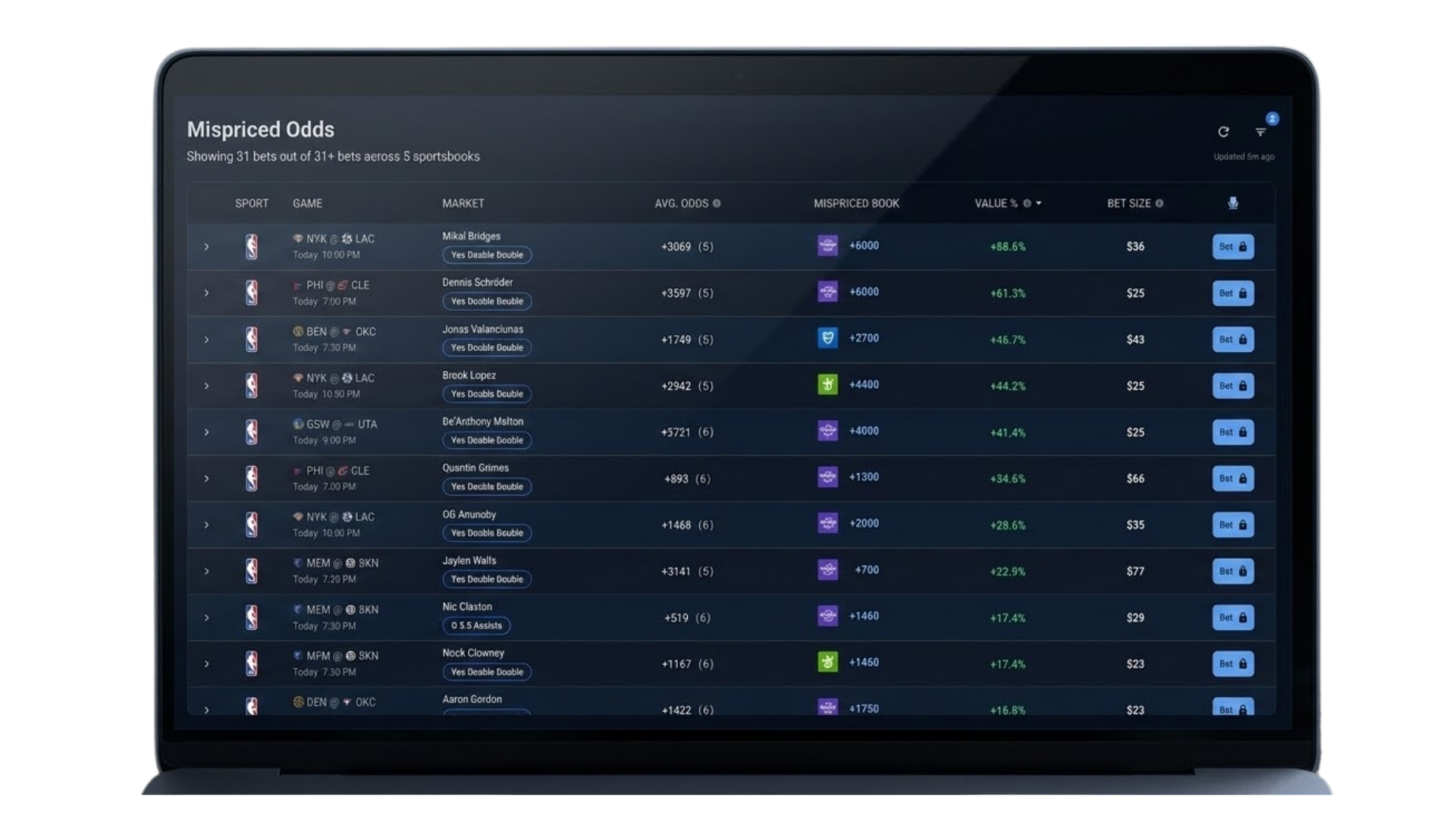This screenshot has width=1456, height=819.
Task: Click the Aaron Gordon market name
Action: coord(472,699)
